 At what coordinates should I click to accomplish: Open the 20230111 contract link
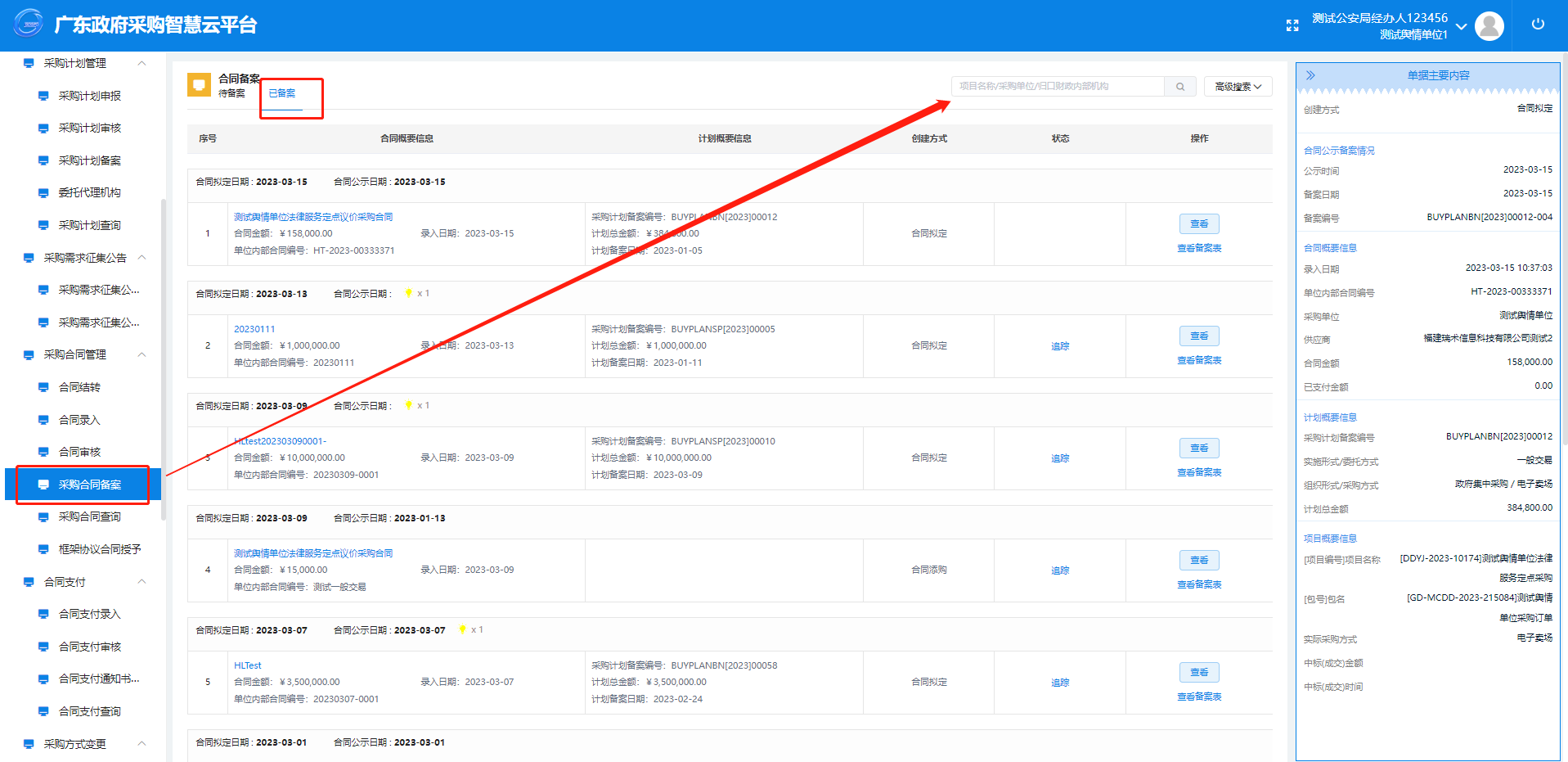(254, 329)
